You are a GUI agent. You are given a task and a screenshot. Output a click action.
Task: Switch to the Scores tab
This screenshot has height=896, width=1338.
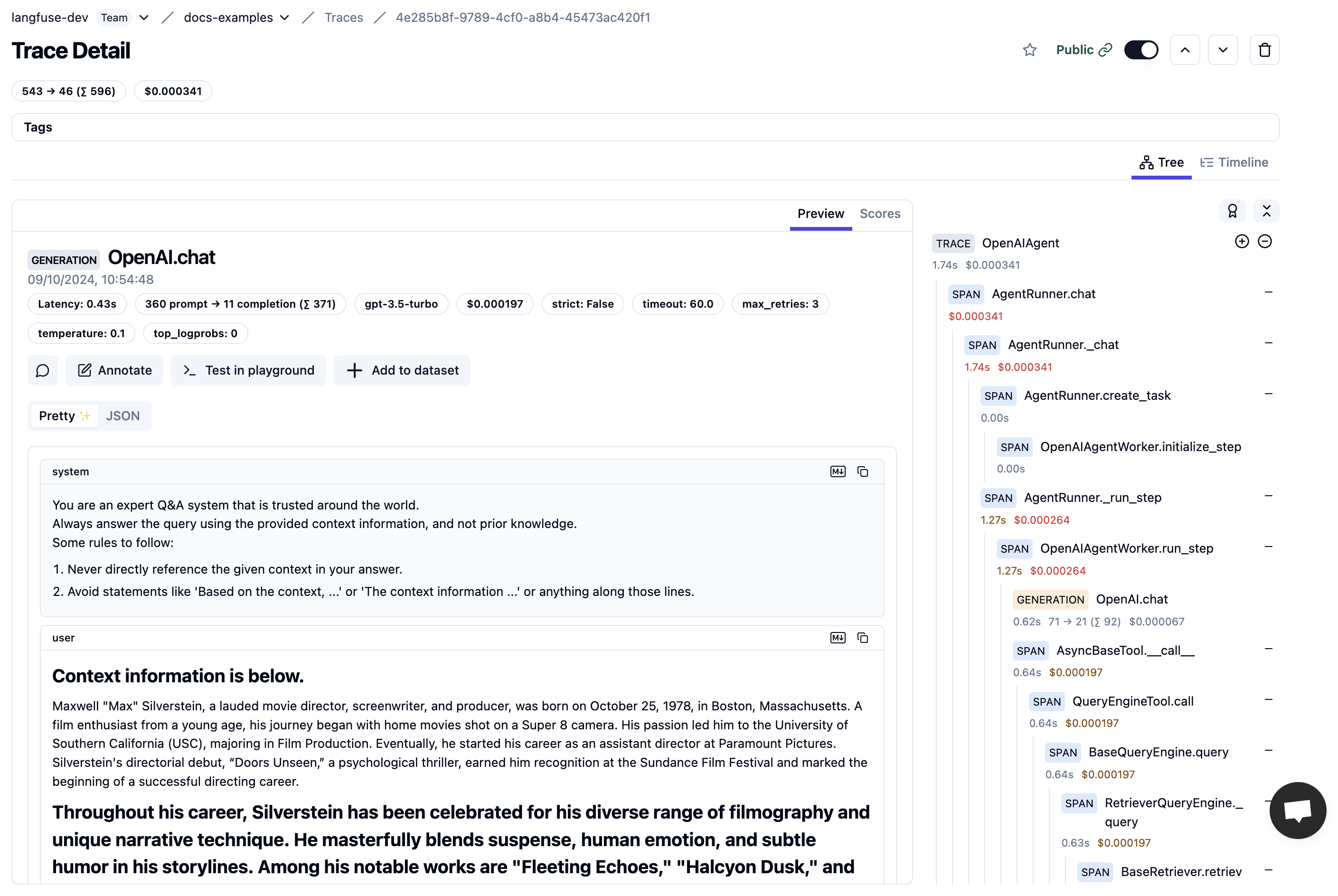[x=880, y=214]
